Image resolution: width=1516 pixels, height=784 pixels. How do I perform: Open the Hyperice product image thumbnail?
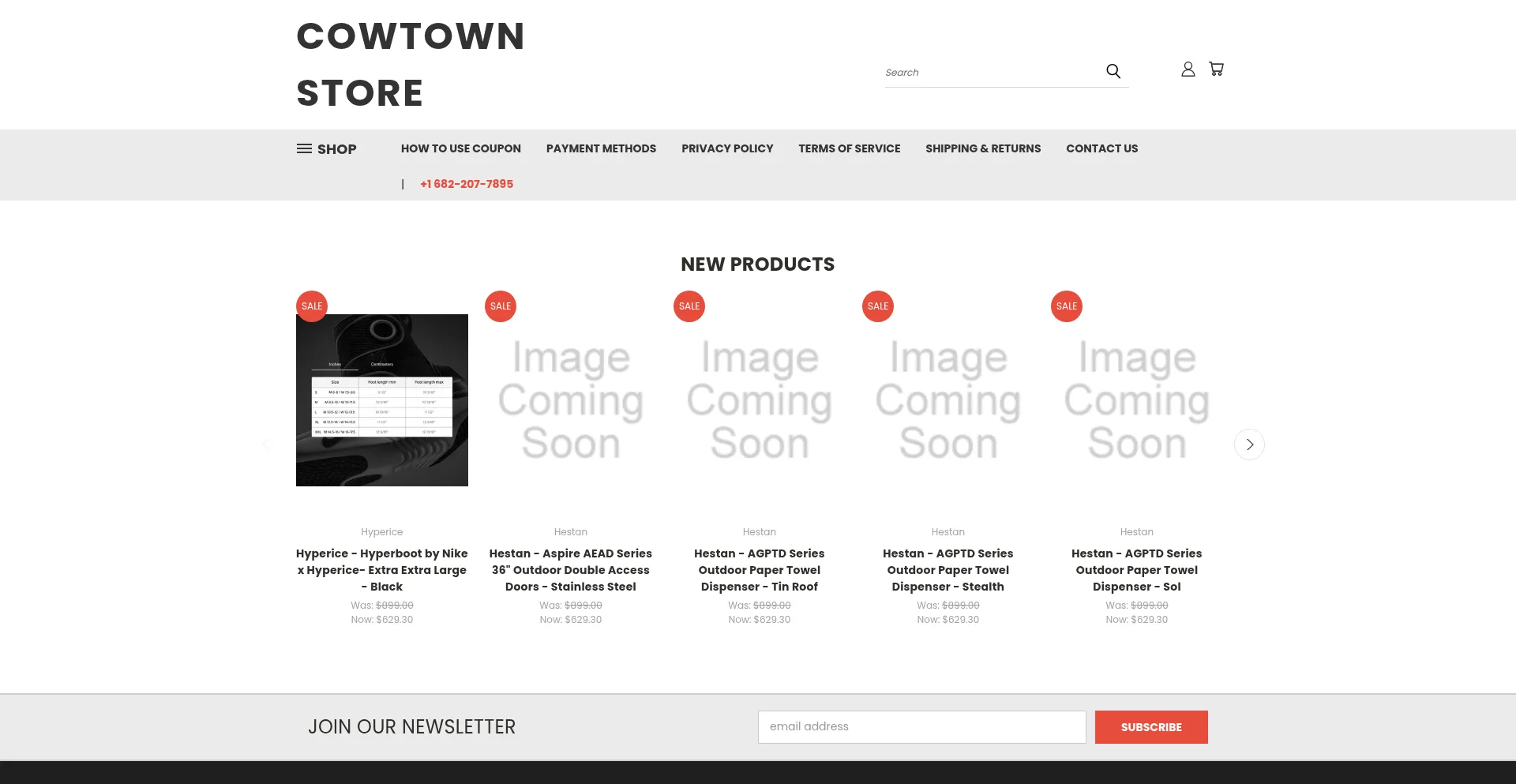tap(381, 400)
